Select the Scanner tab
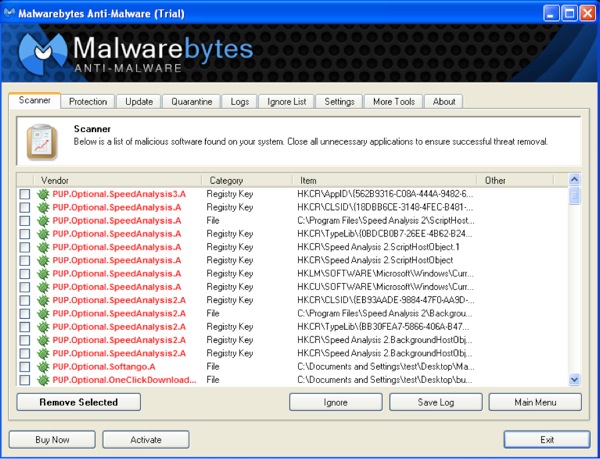The image size is (600, 459). click(x=34, y=101)
